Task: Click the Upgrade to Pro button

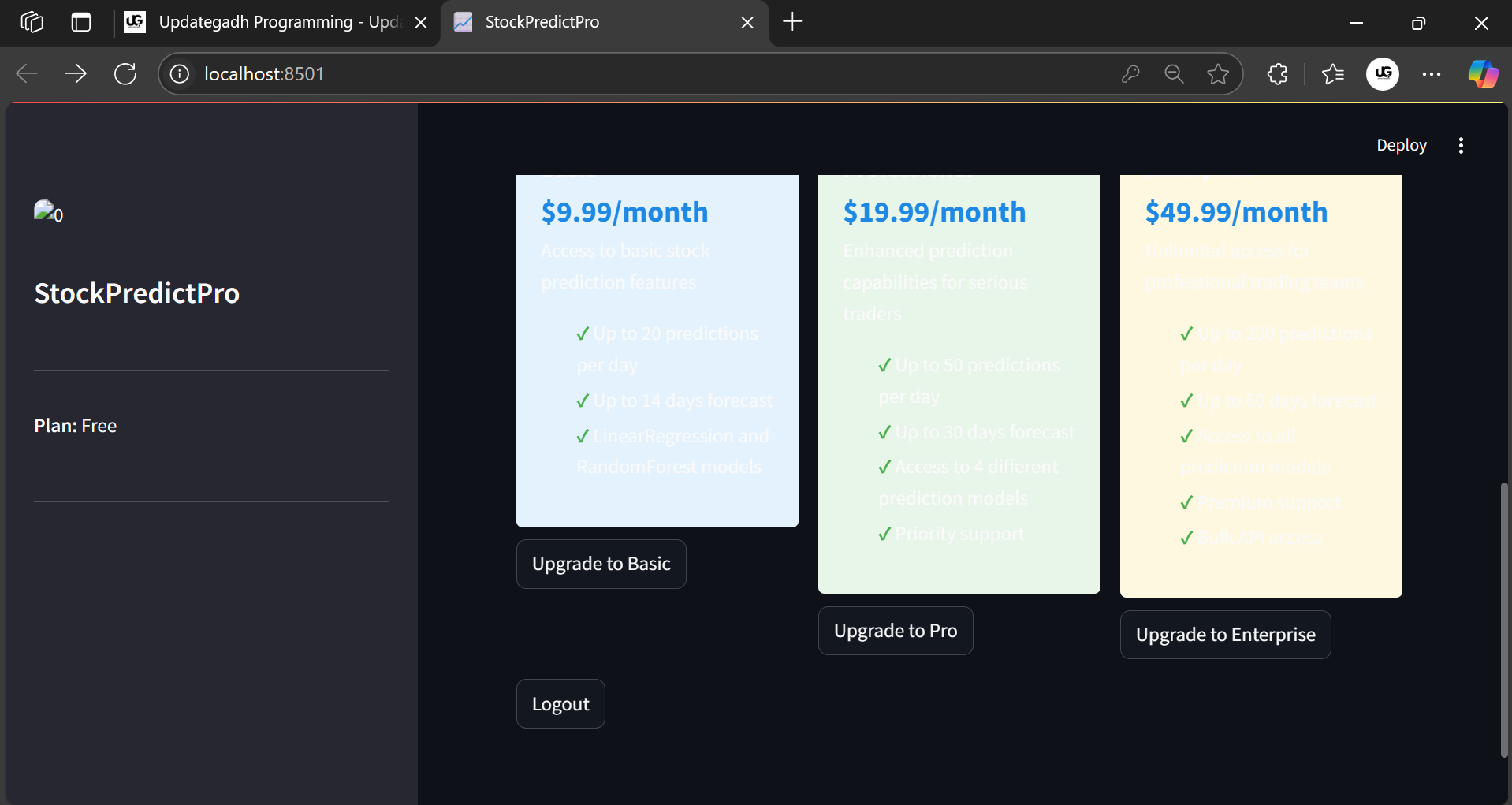Action: point(896,631)
